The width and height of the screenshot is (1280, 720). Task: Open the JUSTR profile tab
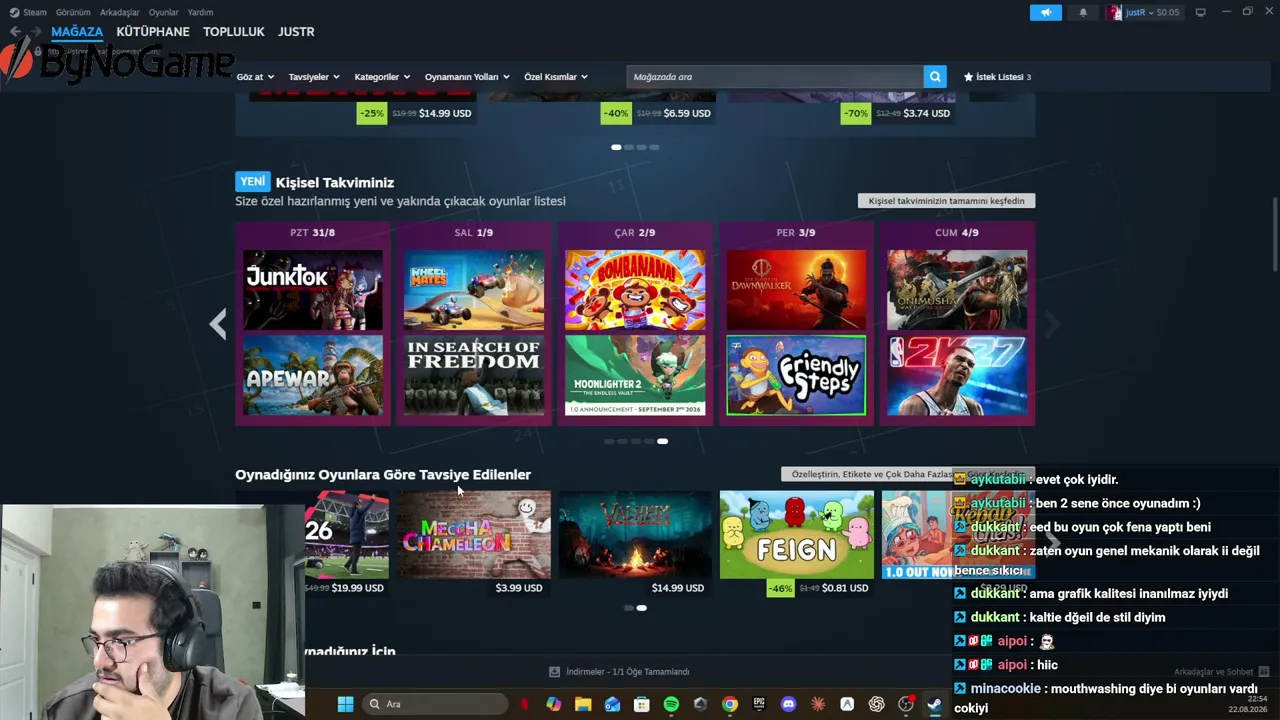[x=296, y=32]
